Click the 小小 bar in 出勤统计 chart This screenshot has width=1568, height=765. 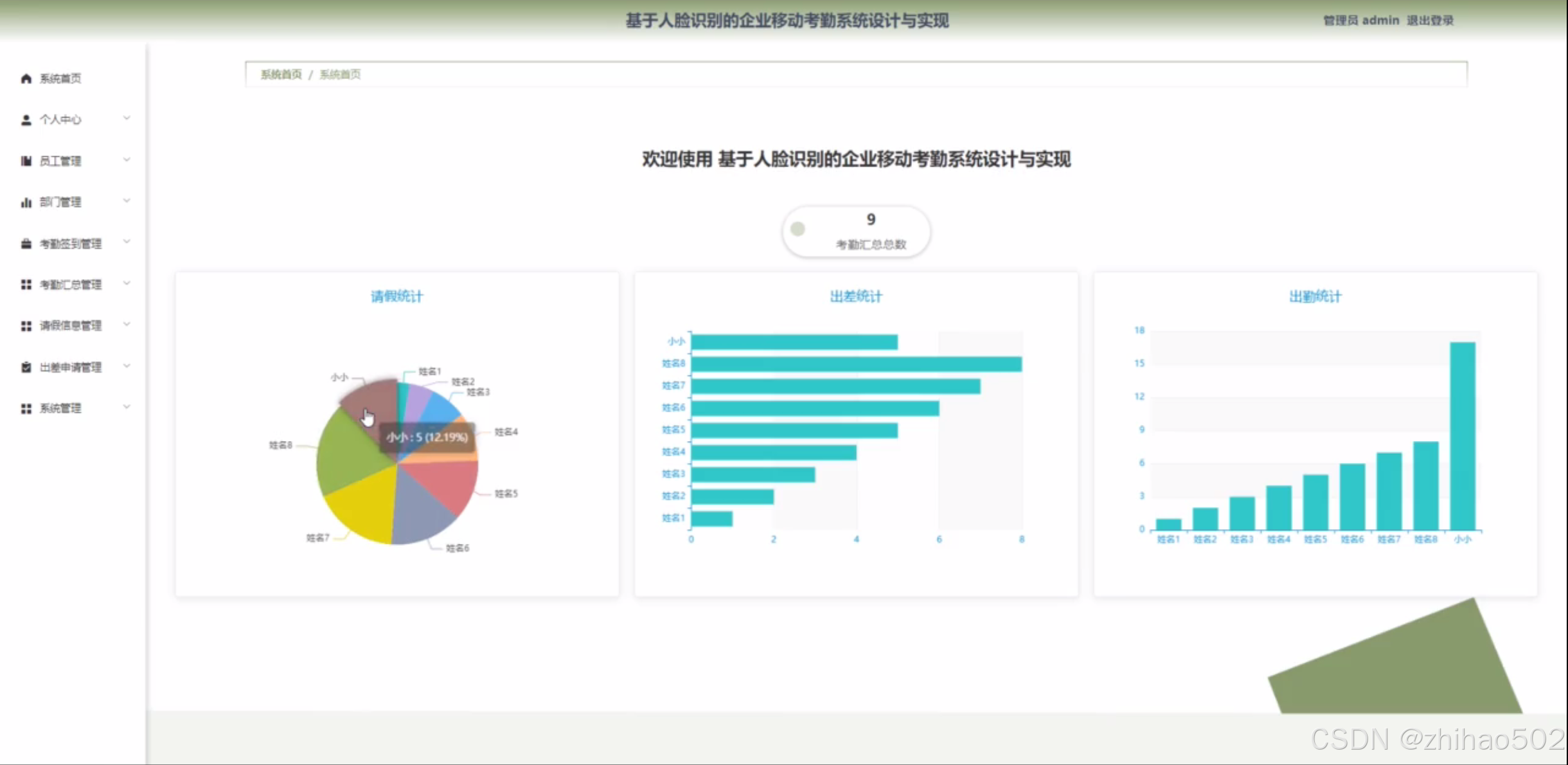click(x=1462, y=437)
